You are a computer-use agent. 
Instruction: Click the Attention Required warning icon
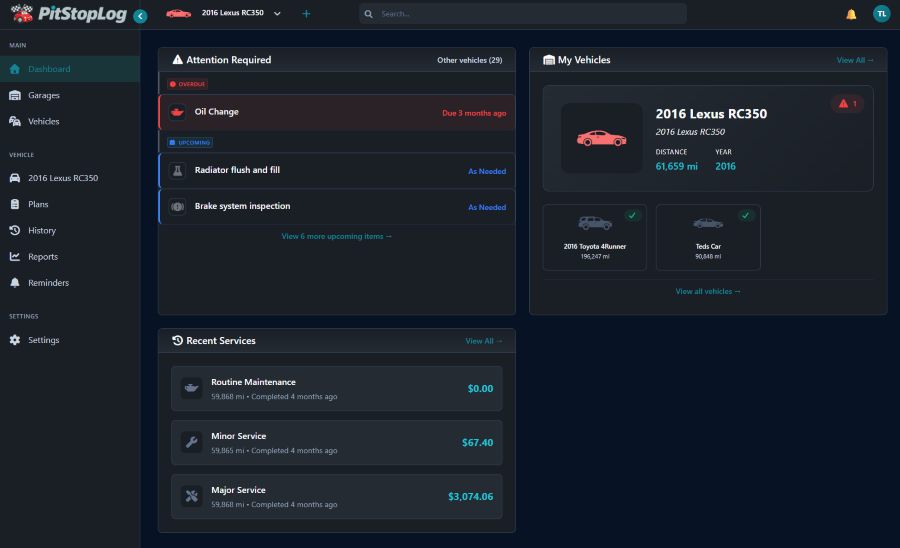coord(177,60)
